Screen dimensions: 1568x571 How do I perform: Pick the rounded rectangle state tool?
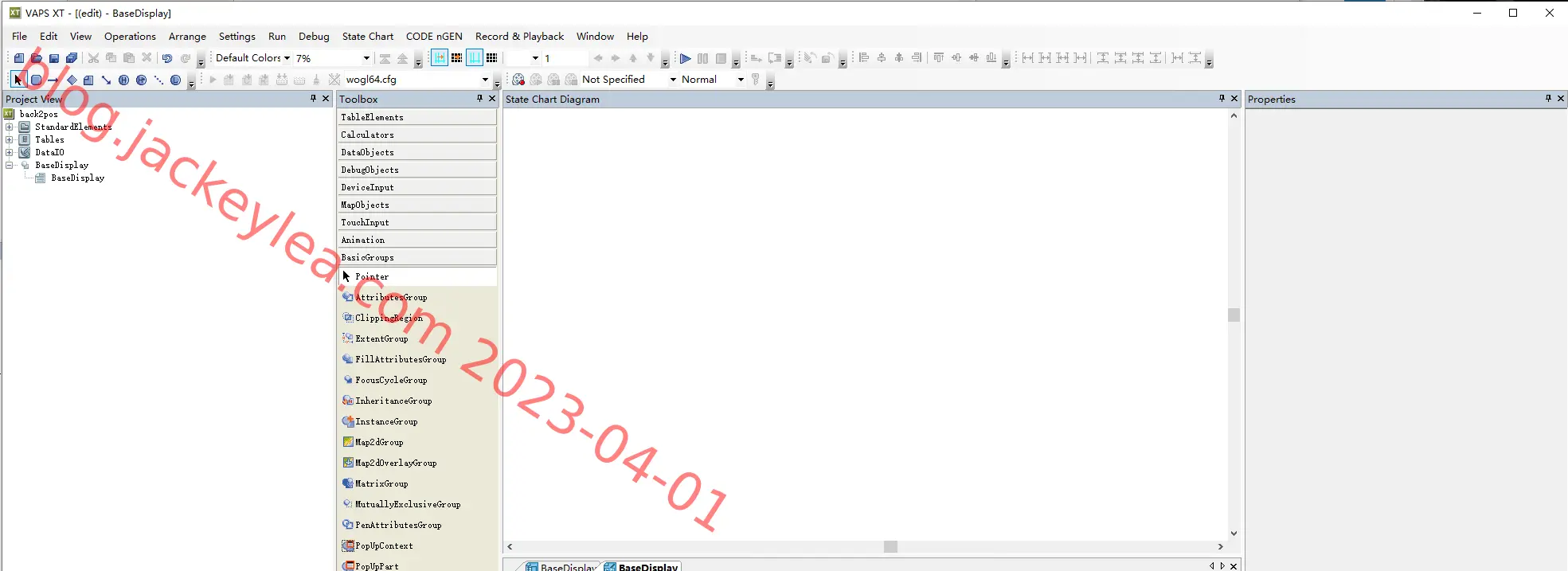pos(36,80)
